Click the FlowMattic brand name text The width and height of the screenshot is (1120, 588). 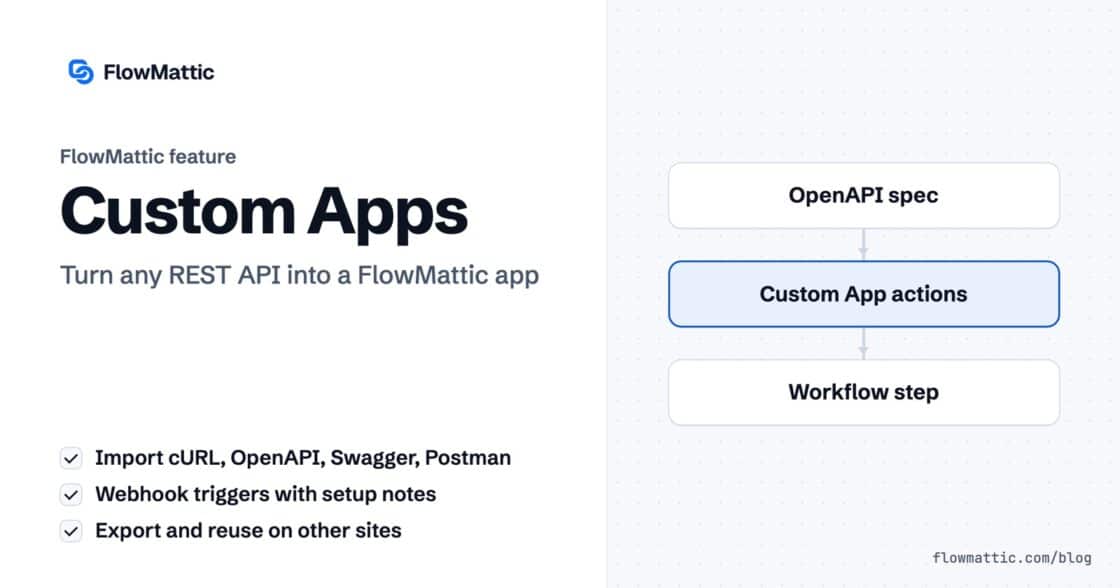(159, 72)
